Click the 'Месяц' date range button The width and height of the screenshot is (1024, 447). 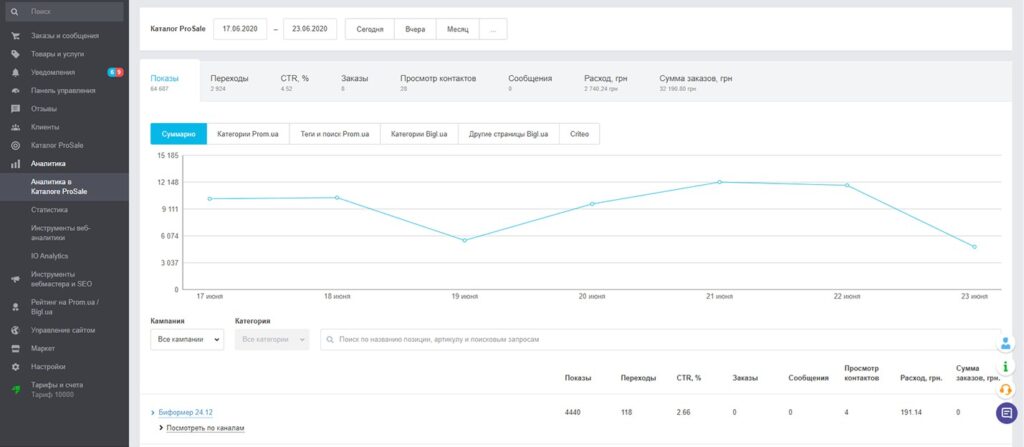click(457, 29)
